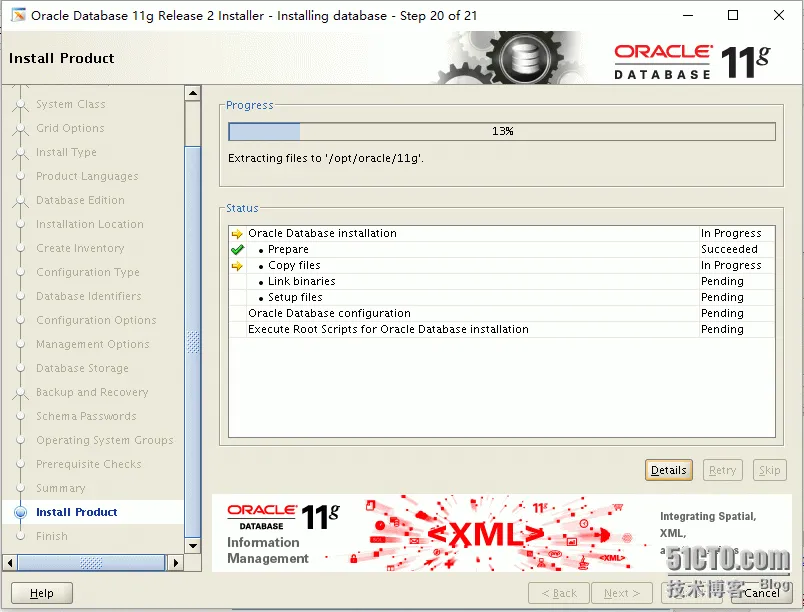This screenshot has height=612, width=804.
Task: Open Help for the installer
Action: coord(42,593)
